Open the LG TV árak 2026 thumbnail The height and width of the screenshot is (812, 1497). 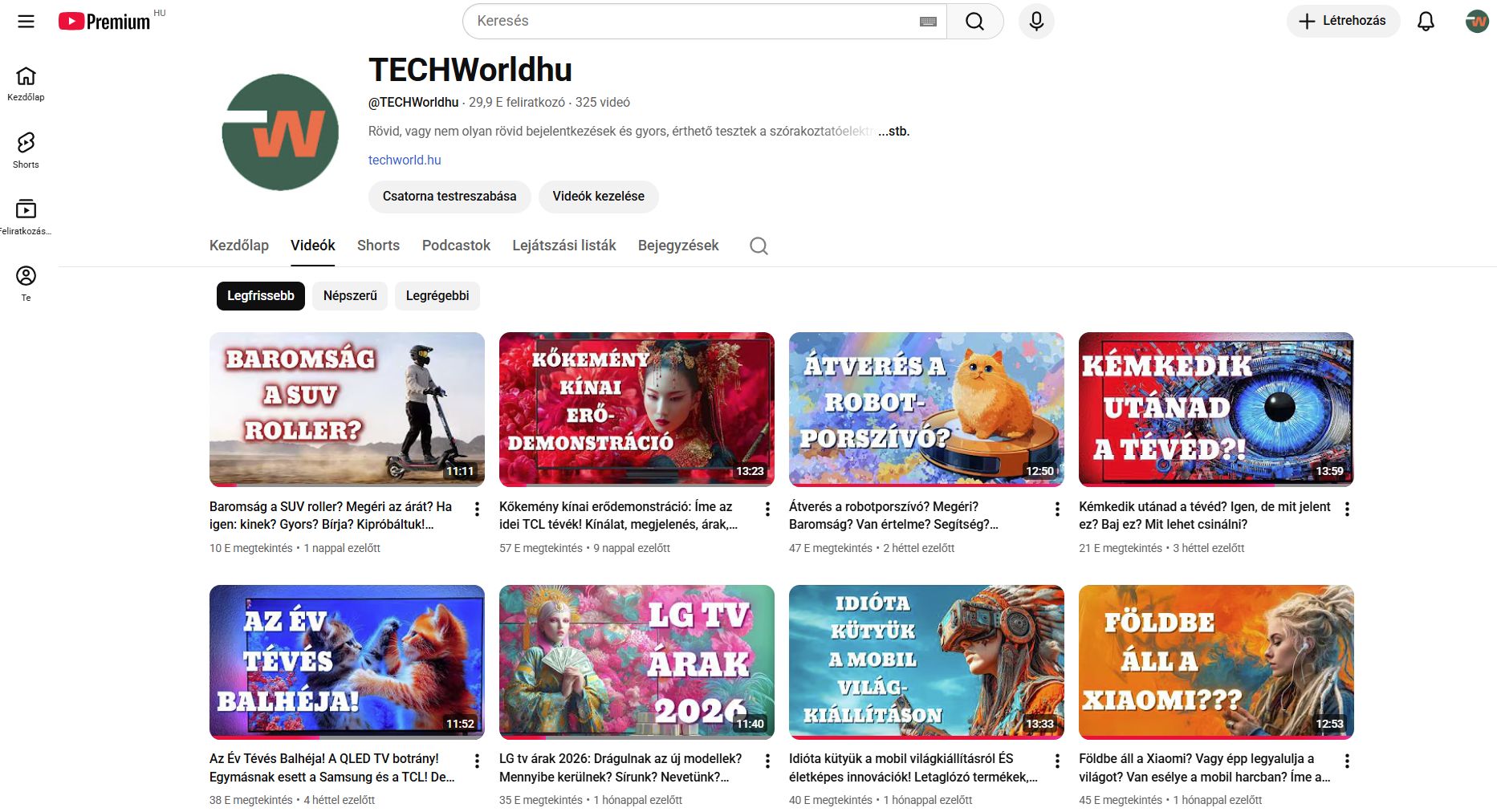[637, 662]
